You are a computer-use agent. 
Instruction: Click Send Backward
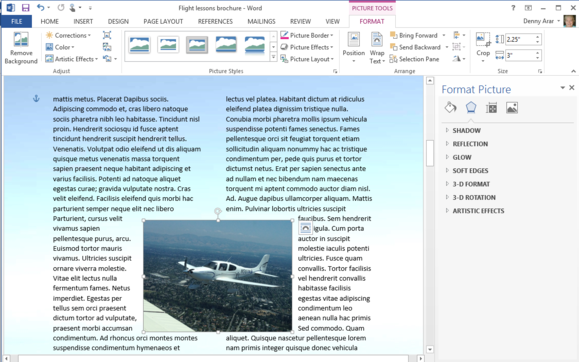[415, 47]
